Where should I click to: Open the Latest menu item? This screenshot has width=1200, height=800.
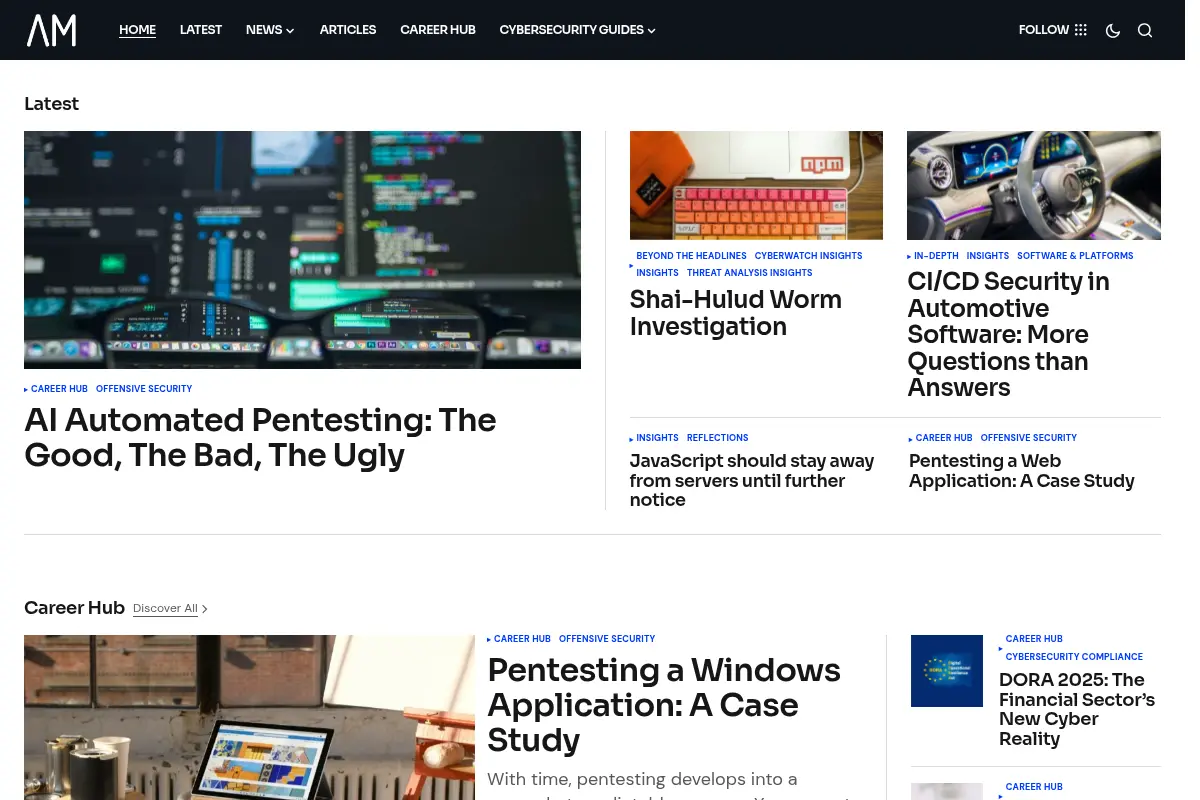point(201,30)
